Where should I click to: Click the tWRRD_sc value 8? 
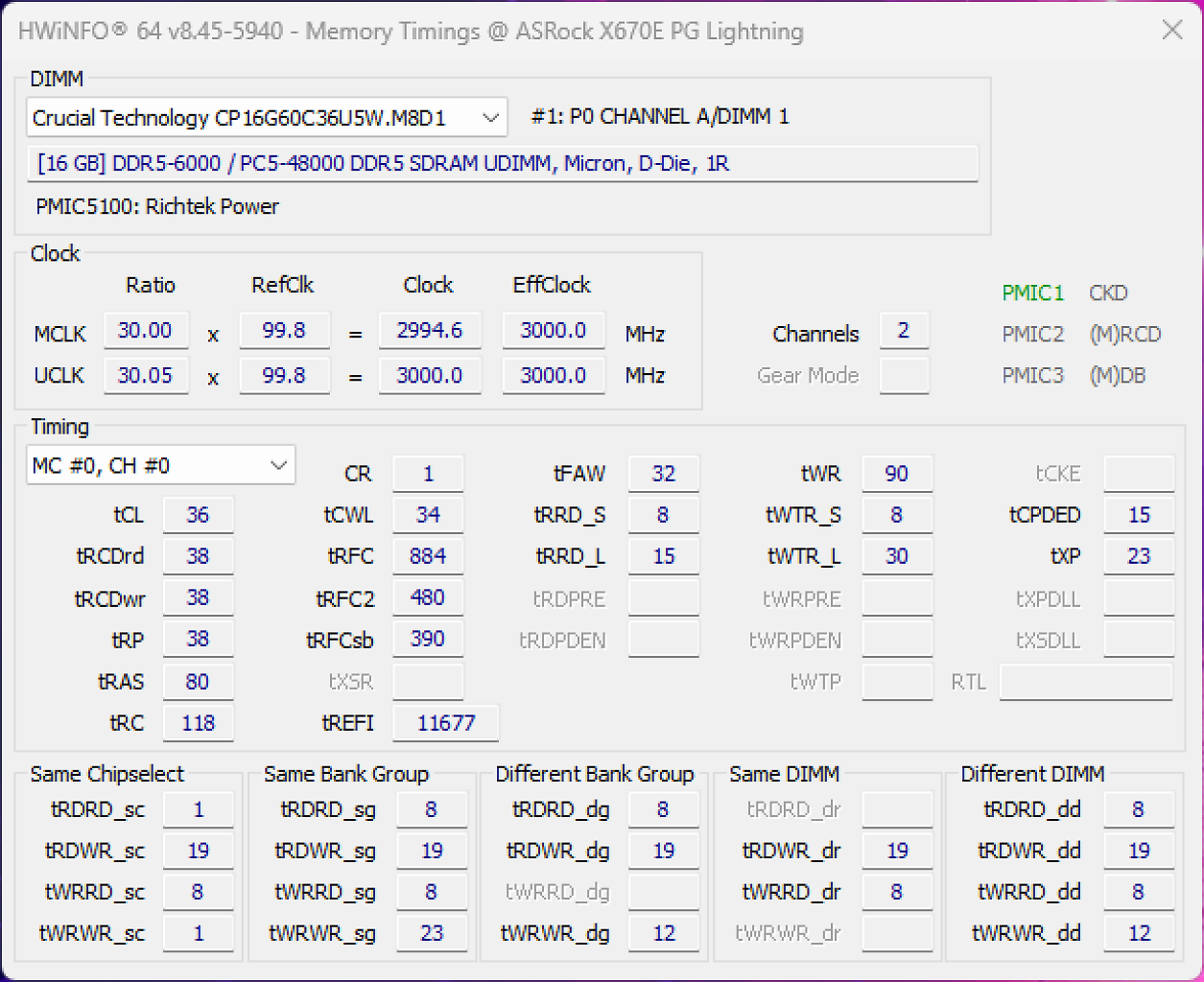[x=198, y=892]
